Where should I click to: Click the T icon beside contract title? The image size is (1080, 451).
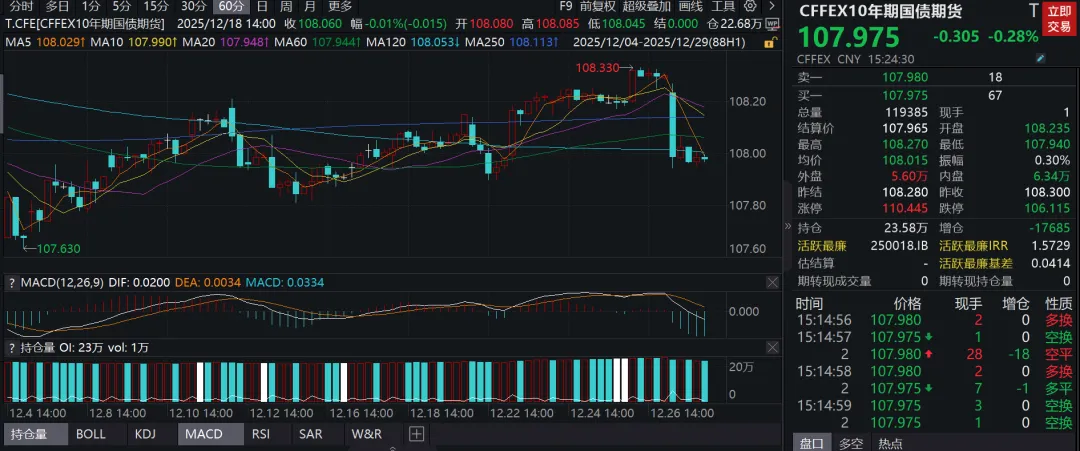[x=1032, y=11]
